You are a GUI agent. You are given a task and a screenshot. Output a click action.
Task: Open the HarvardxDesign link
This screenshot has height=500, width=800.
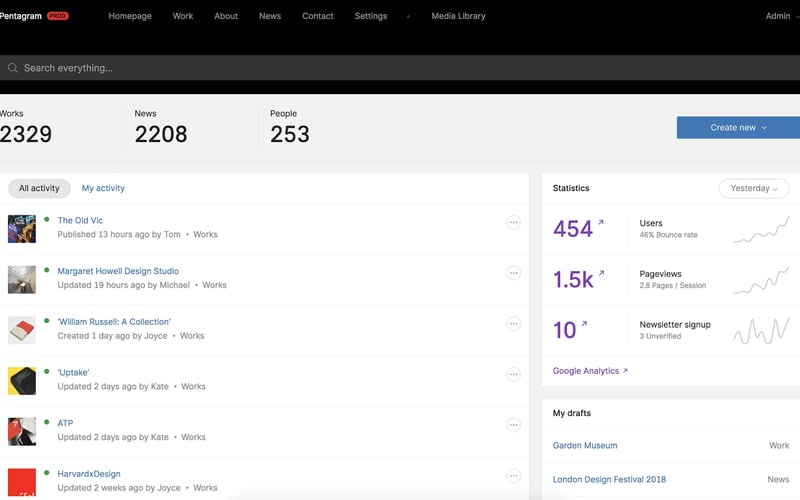click(x=89, y=474)
